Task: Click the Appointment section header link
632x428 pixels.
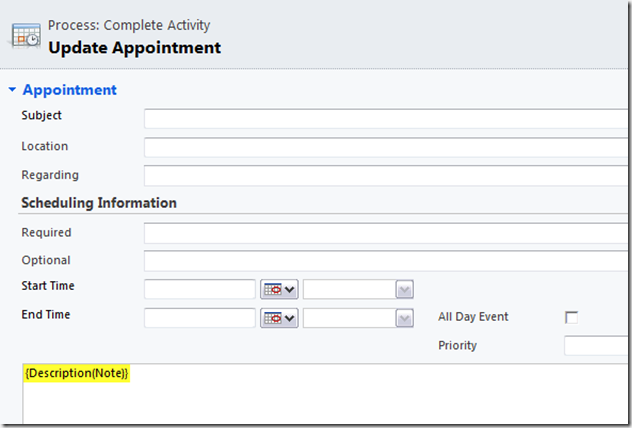Action: (69, 90)
